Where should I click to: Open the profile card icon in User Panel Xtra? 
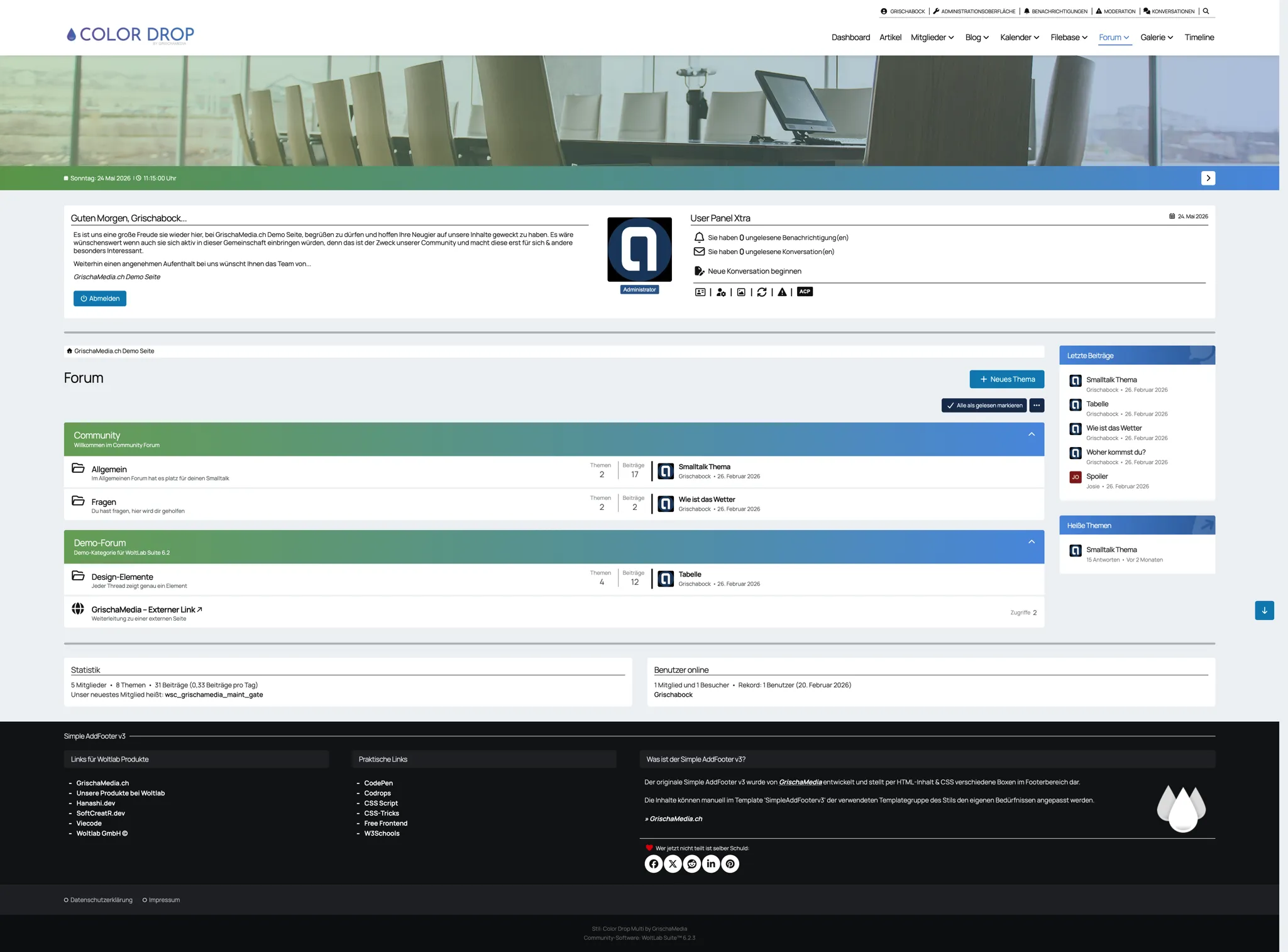pyautogui.click(x=700, y=292)
